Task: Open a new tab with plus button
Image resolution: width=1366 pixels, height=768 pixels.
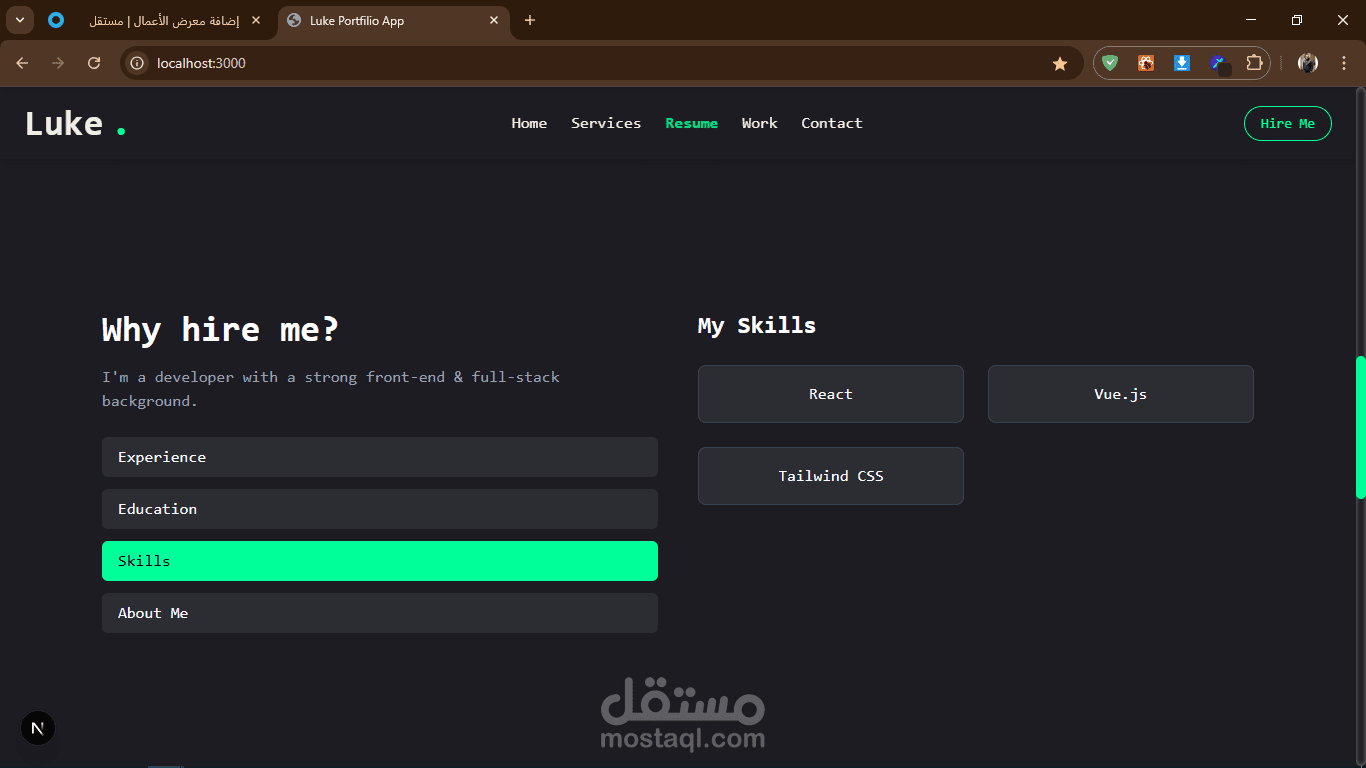Action: 530,20
